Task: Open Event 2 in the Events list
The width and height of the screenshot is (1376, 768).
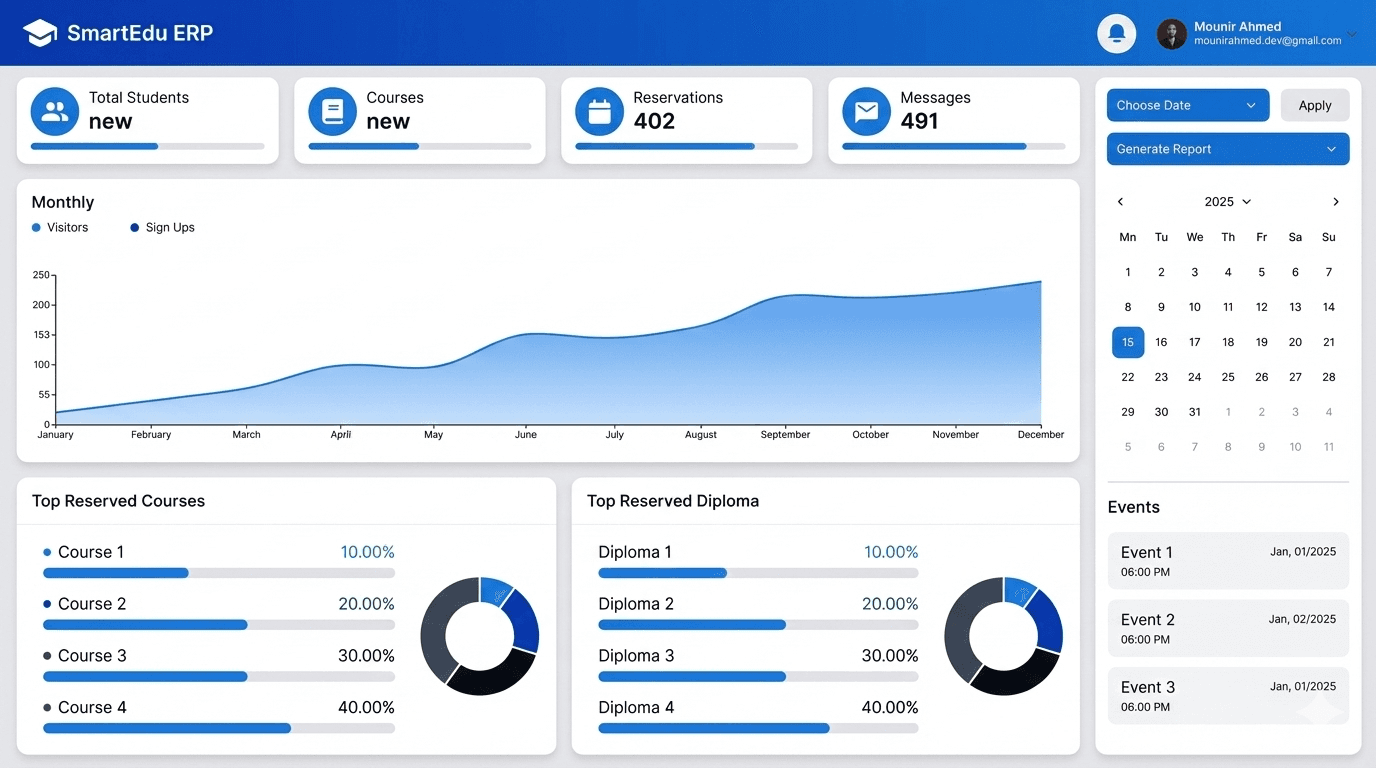Action: (x=1227, y=628)
